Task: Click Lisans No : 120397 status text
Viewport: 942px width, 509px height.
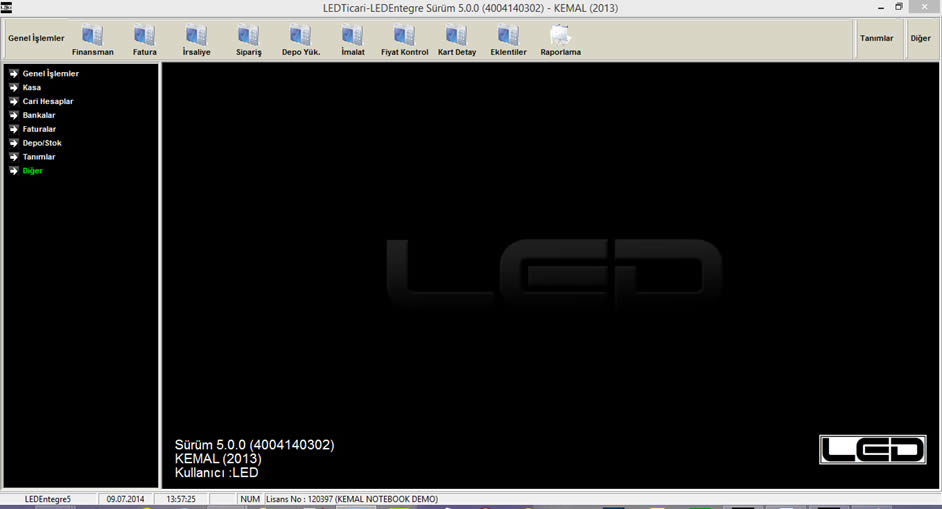Action: [352, 499]
